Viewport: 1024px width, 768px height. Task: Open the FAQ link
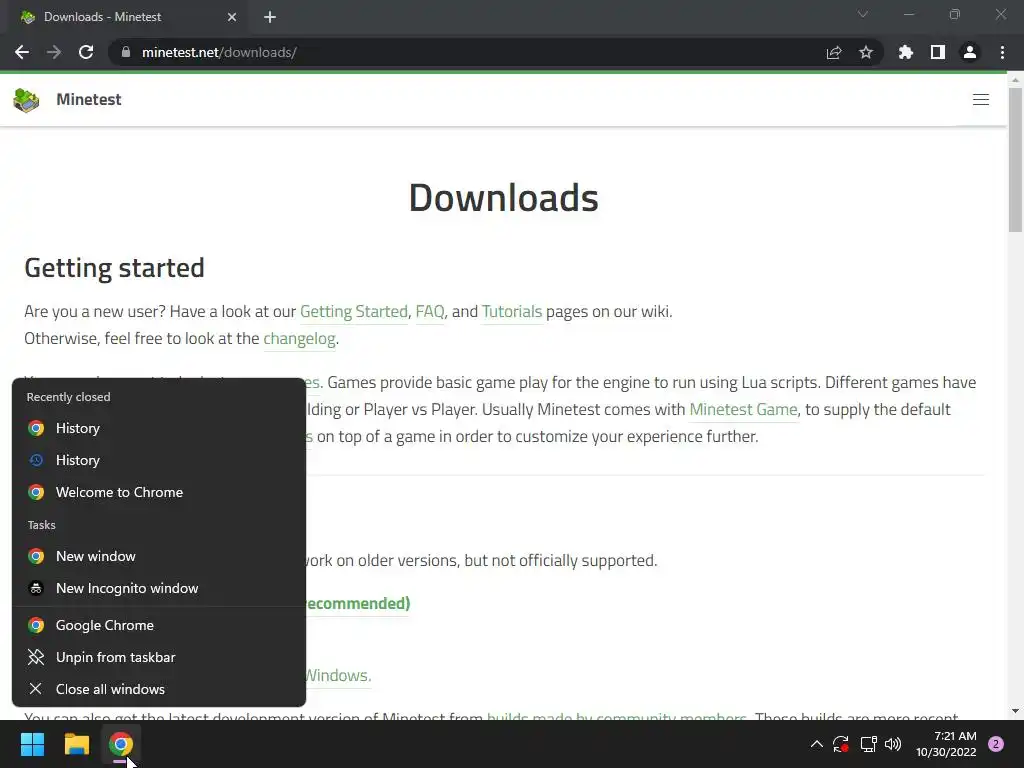coord(430,312)
